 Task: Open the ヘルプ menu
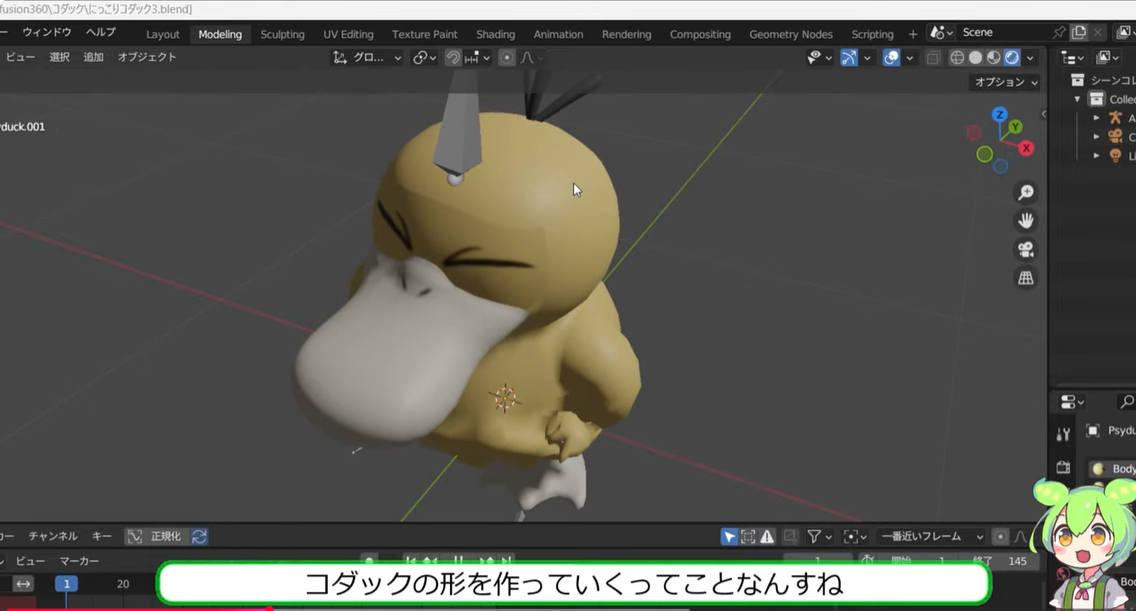point(101,32)
